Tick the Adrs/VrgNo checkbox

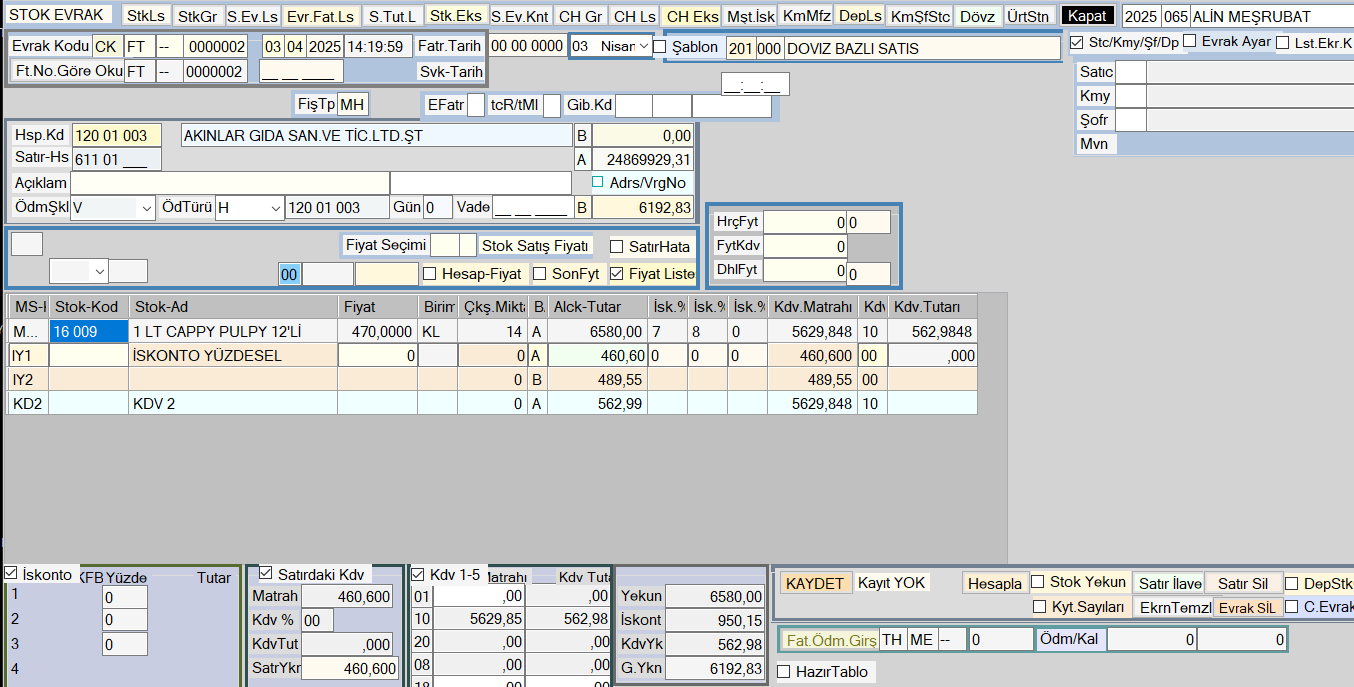point(598,182)
